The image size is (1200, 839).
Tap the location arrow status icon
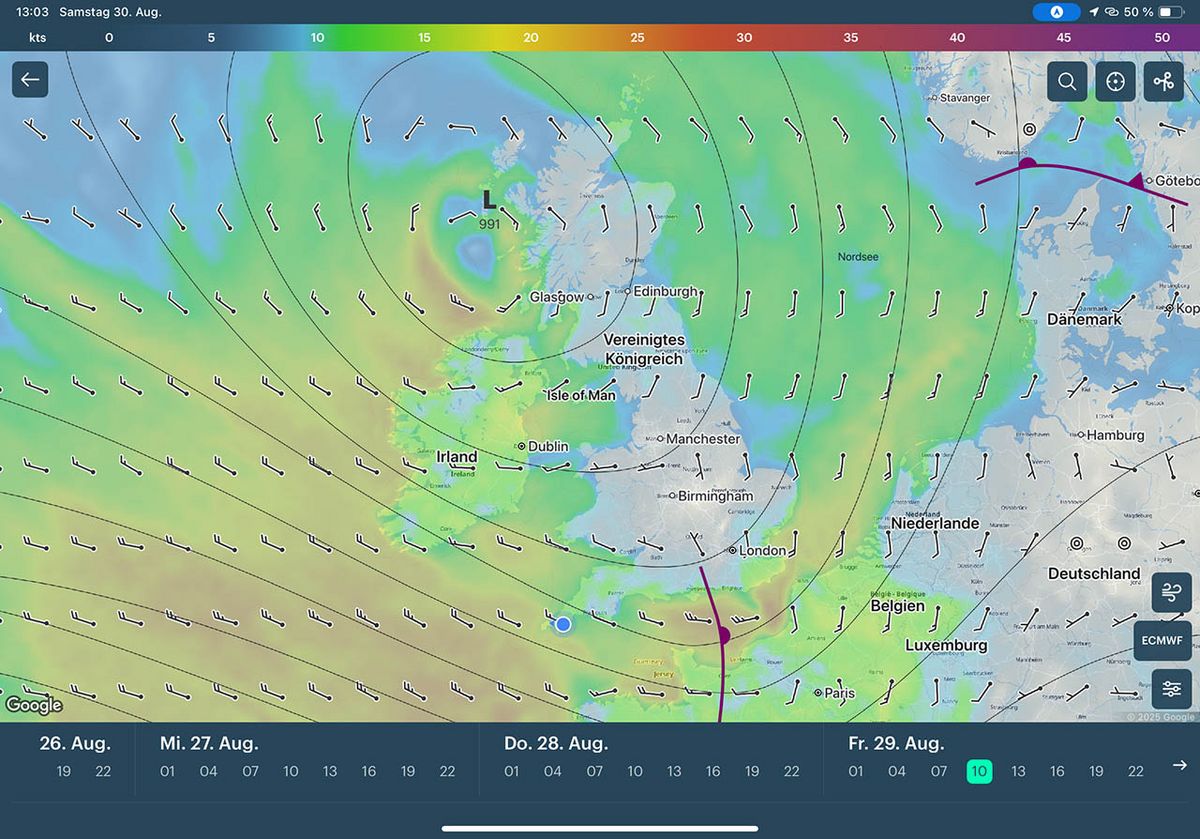(x=1094, y=12)
